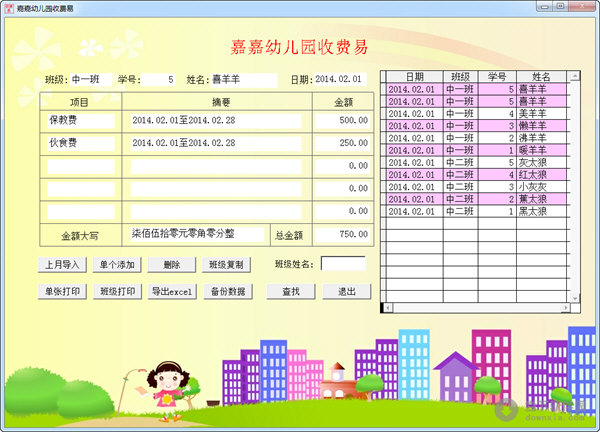Click the app icon in title bar
The width and height of the screenshot is (600, 432).
tap(9, 7)
